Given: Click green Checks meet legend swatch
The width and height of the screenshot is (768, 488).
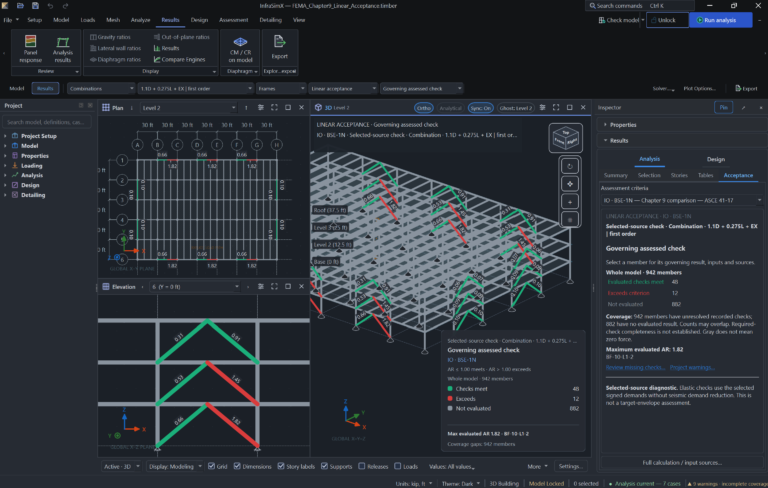Looking at the screenshot, I should [x=450, y=389].
